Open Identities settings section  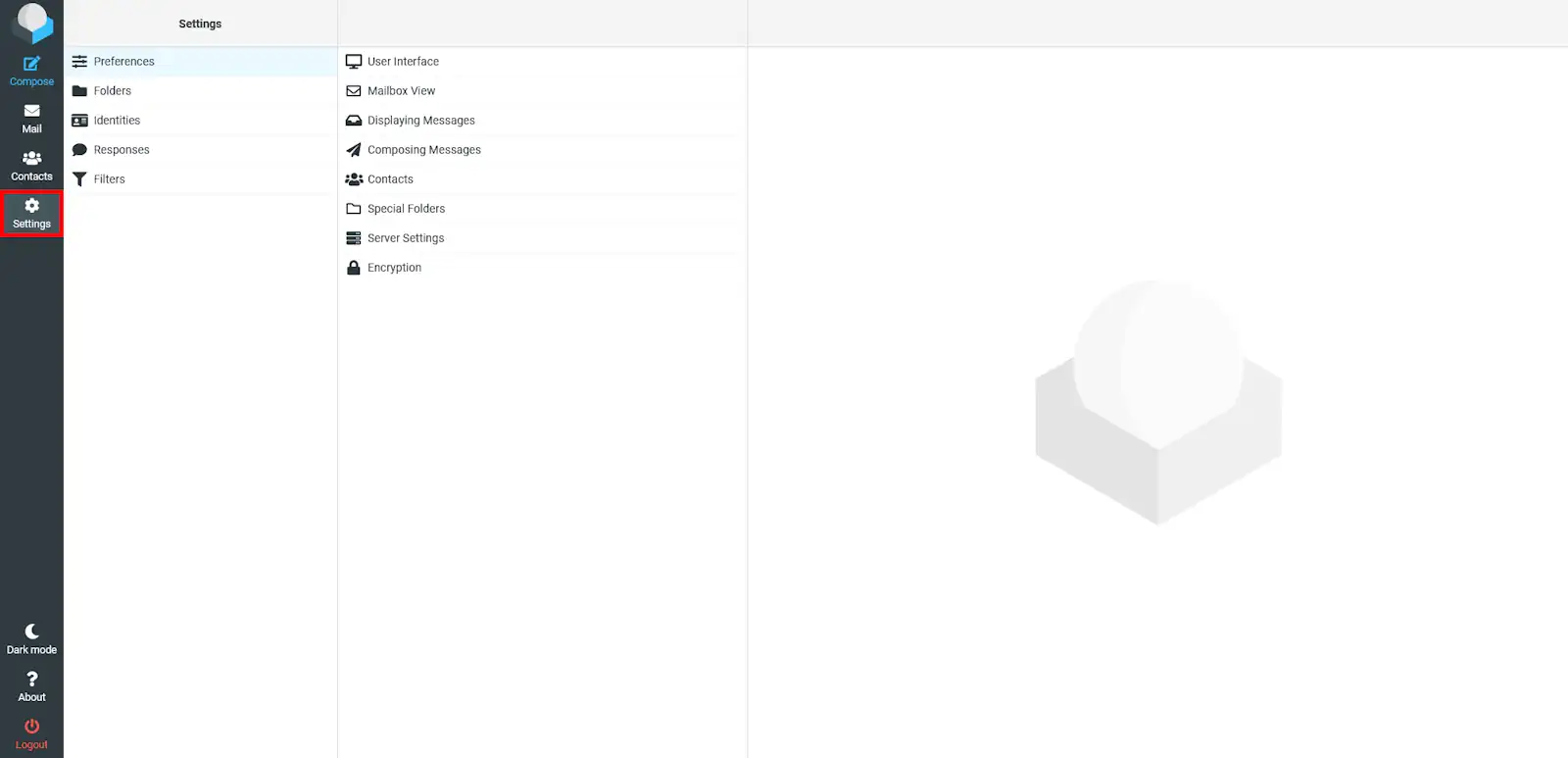click(117, 121)
